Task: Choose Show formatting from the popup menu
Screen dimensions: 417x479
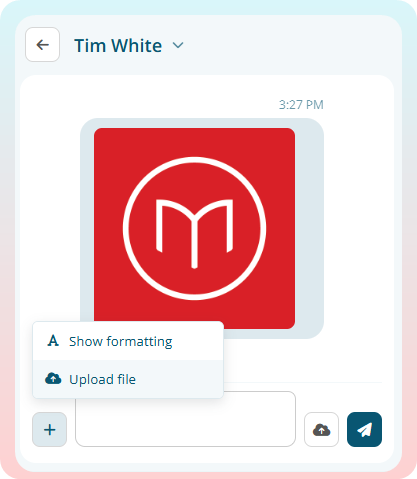Action: point(128,341)
